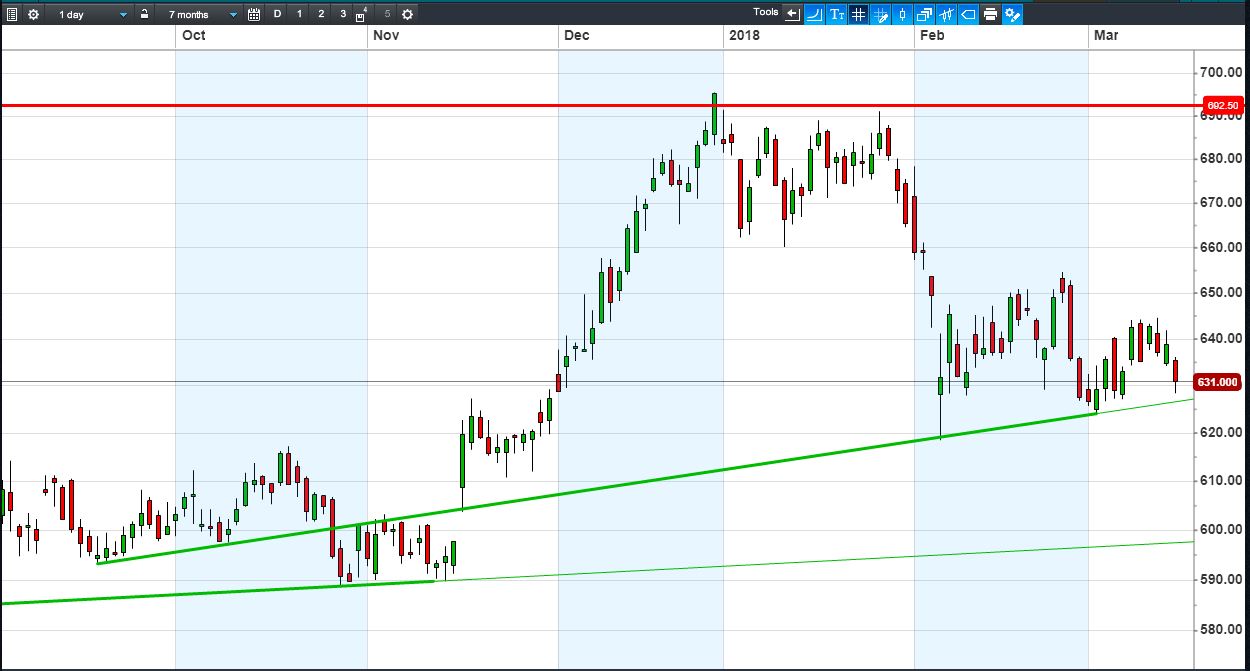Load chart template 5
This screenshot has width=1250, height=671.
coord(387,14)
